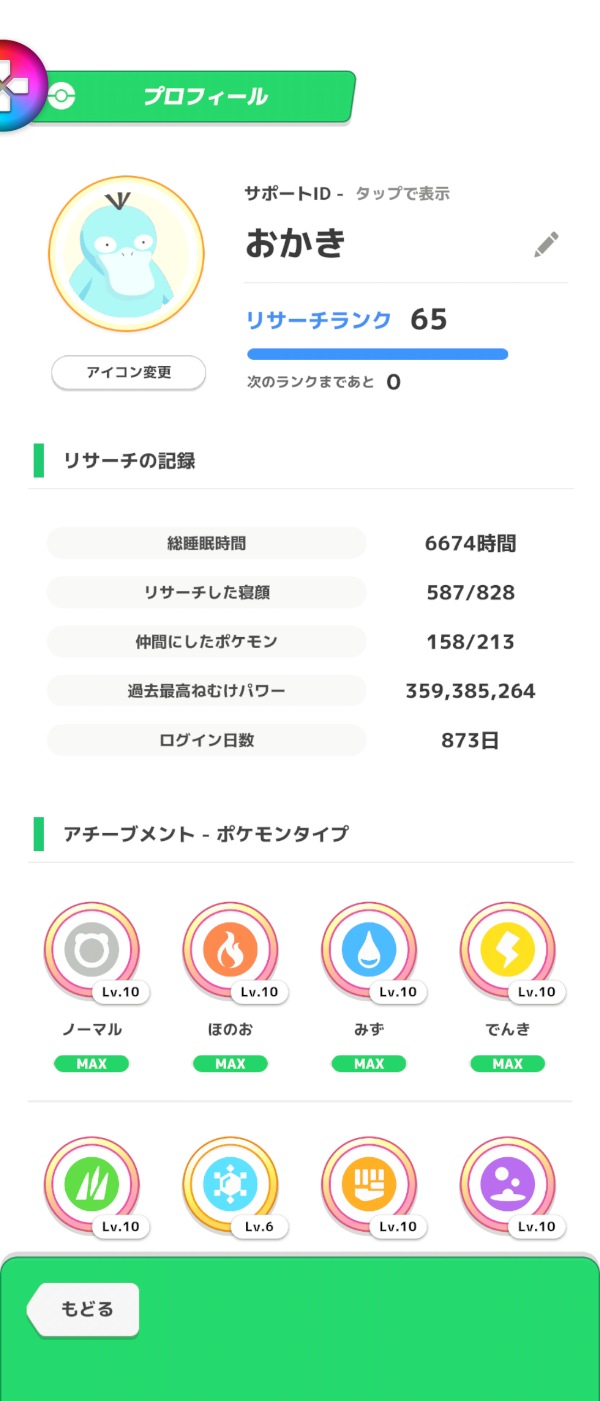Tap タップで表示 to reveal Support ID
Image resolution: width=600 pixels, height=1401 pixels.
pos(402,194)
